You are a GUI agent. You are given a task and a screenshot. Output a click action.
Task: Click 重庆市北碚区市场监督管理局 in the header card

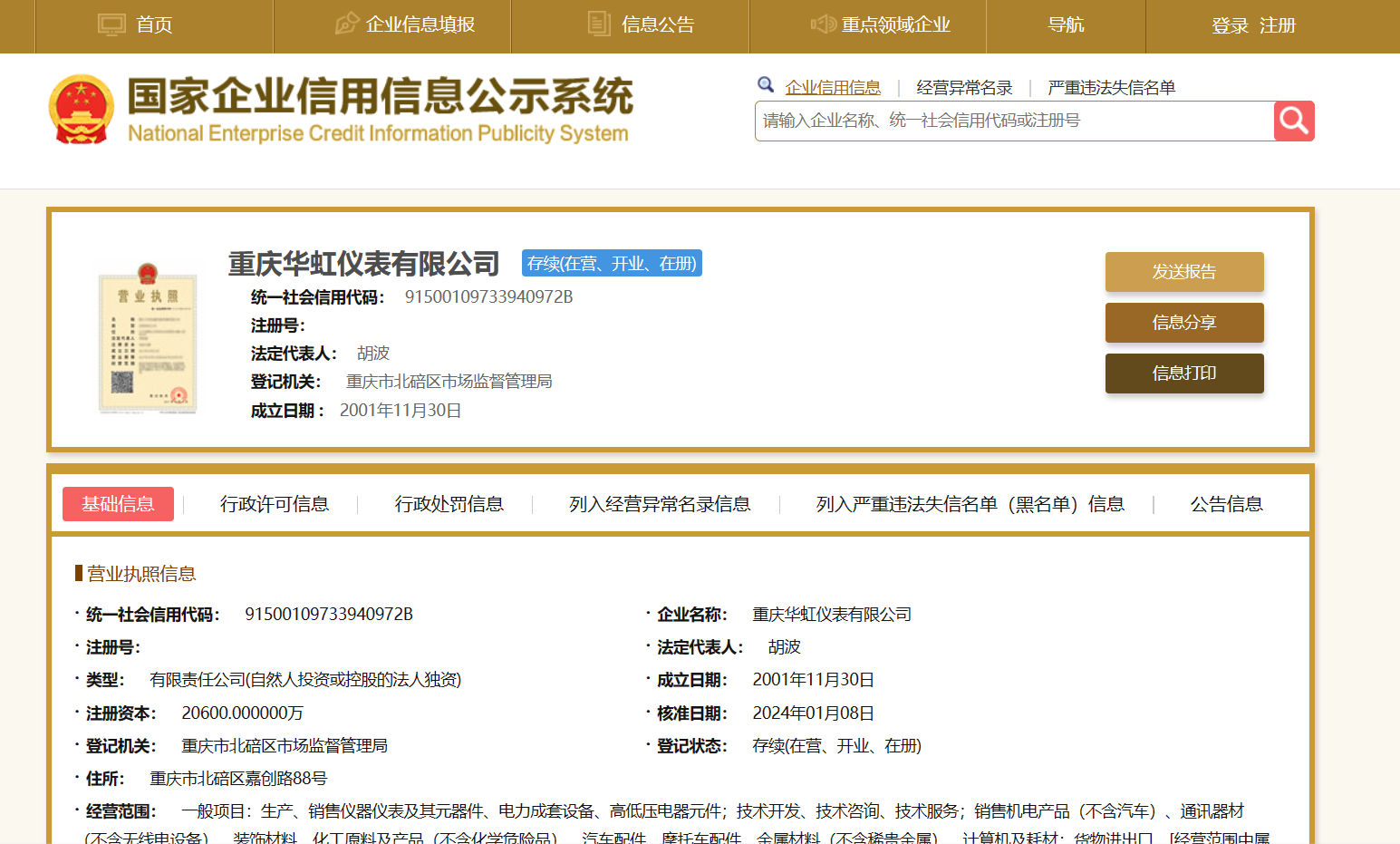[449, 381]
